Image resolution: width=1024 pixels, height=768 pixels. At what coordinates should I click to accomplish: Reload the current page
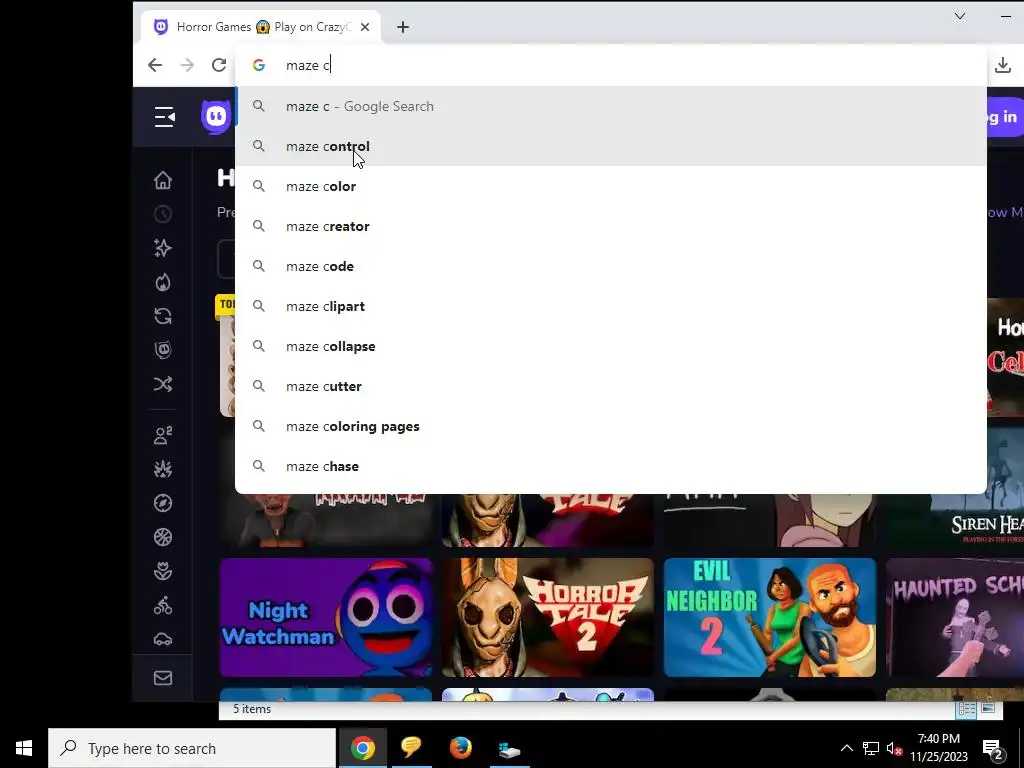tap(219, 65)
